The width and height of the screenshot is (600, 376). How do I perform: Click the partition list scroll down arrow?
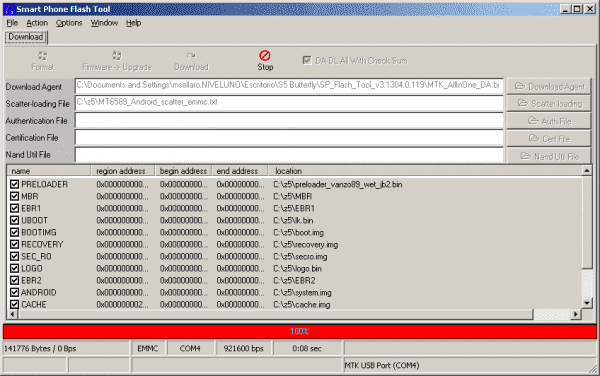(587, 303)
